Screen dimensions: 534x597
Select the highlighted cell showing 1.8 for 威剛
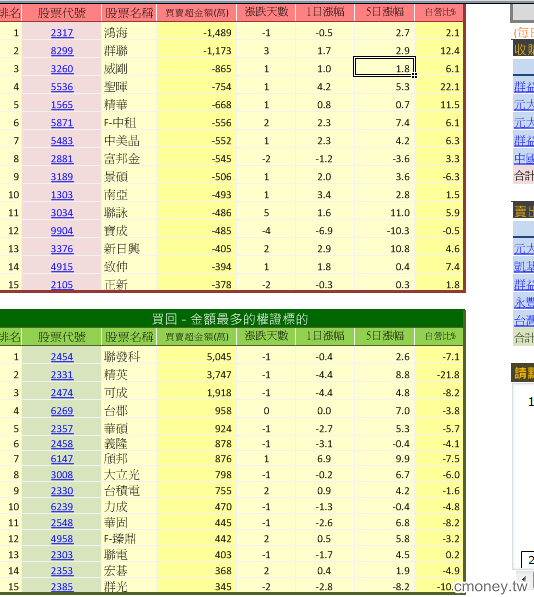point(384,67)
